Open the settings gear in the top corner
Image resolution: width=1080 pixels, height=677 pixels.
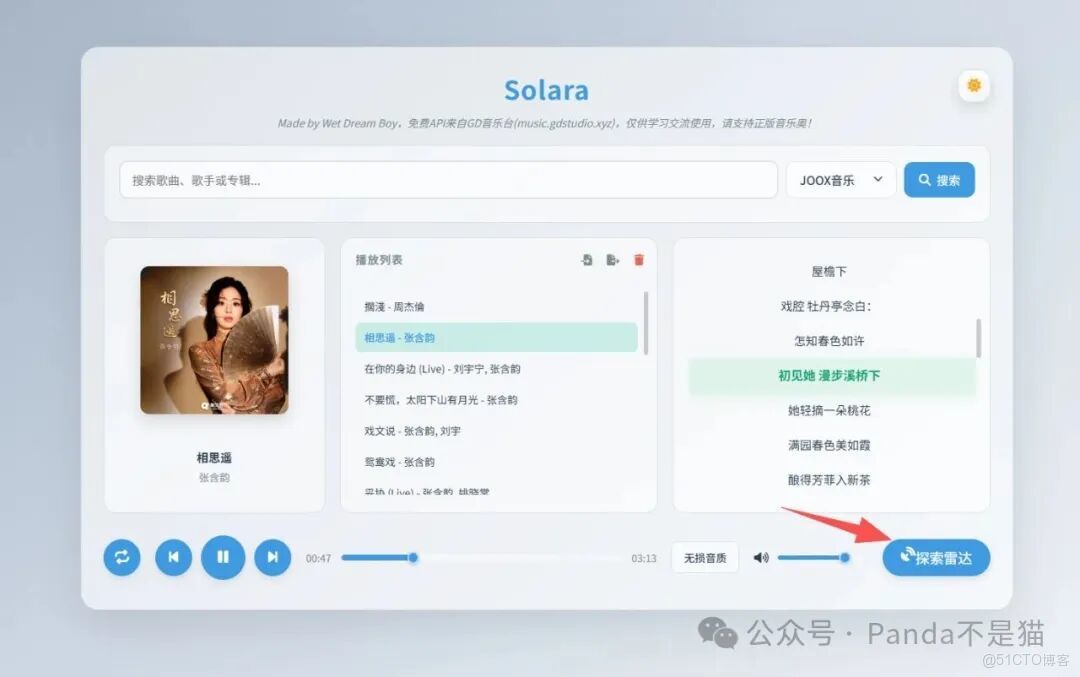coord(974,86)
